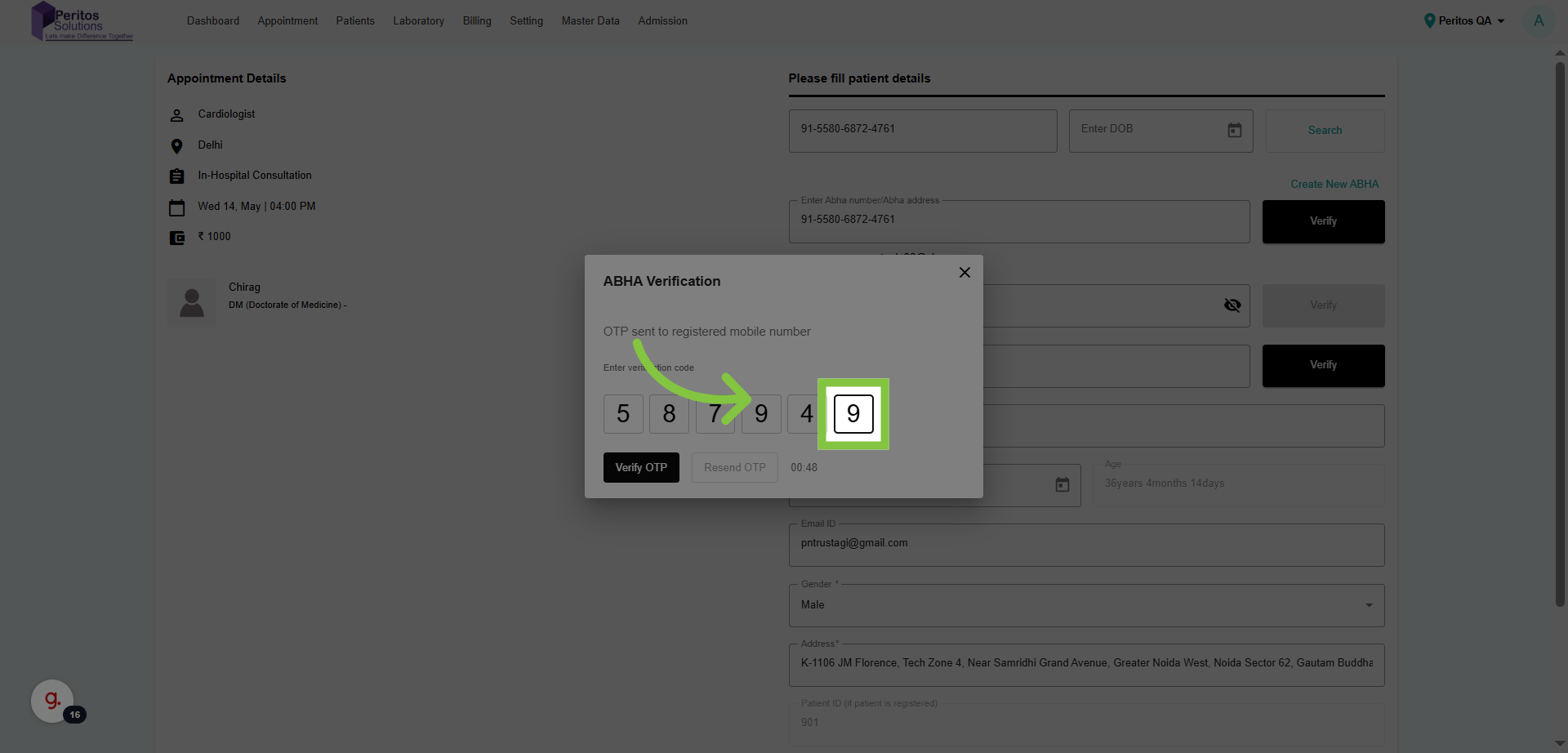Go to the Billing menu

coord(477,21)
